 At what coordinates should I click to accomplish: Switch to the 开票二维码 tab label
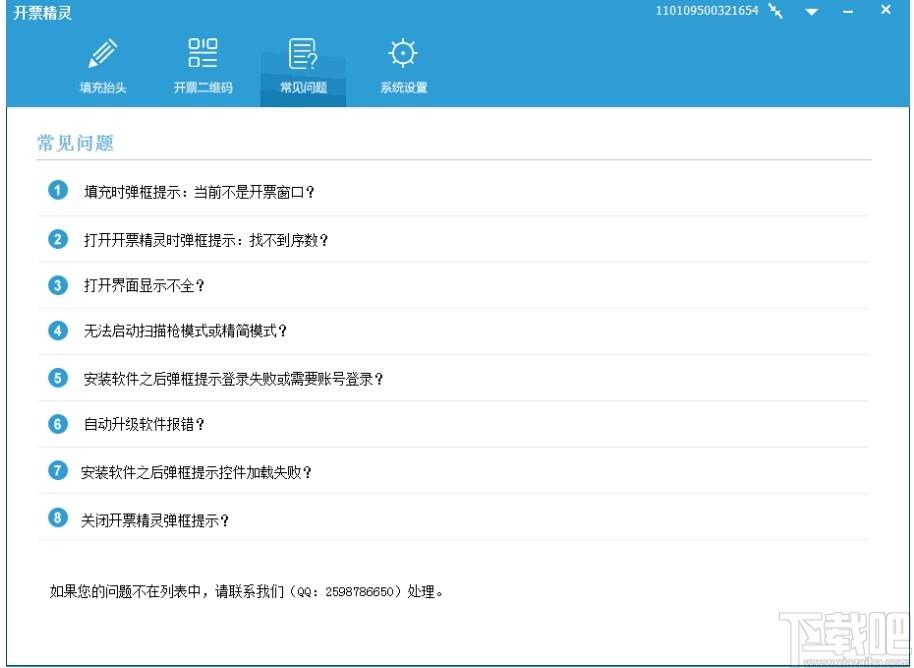pyautogui.click(x=203, y=88)
